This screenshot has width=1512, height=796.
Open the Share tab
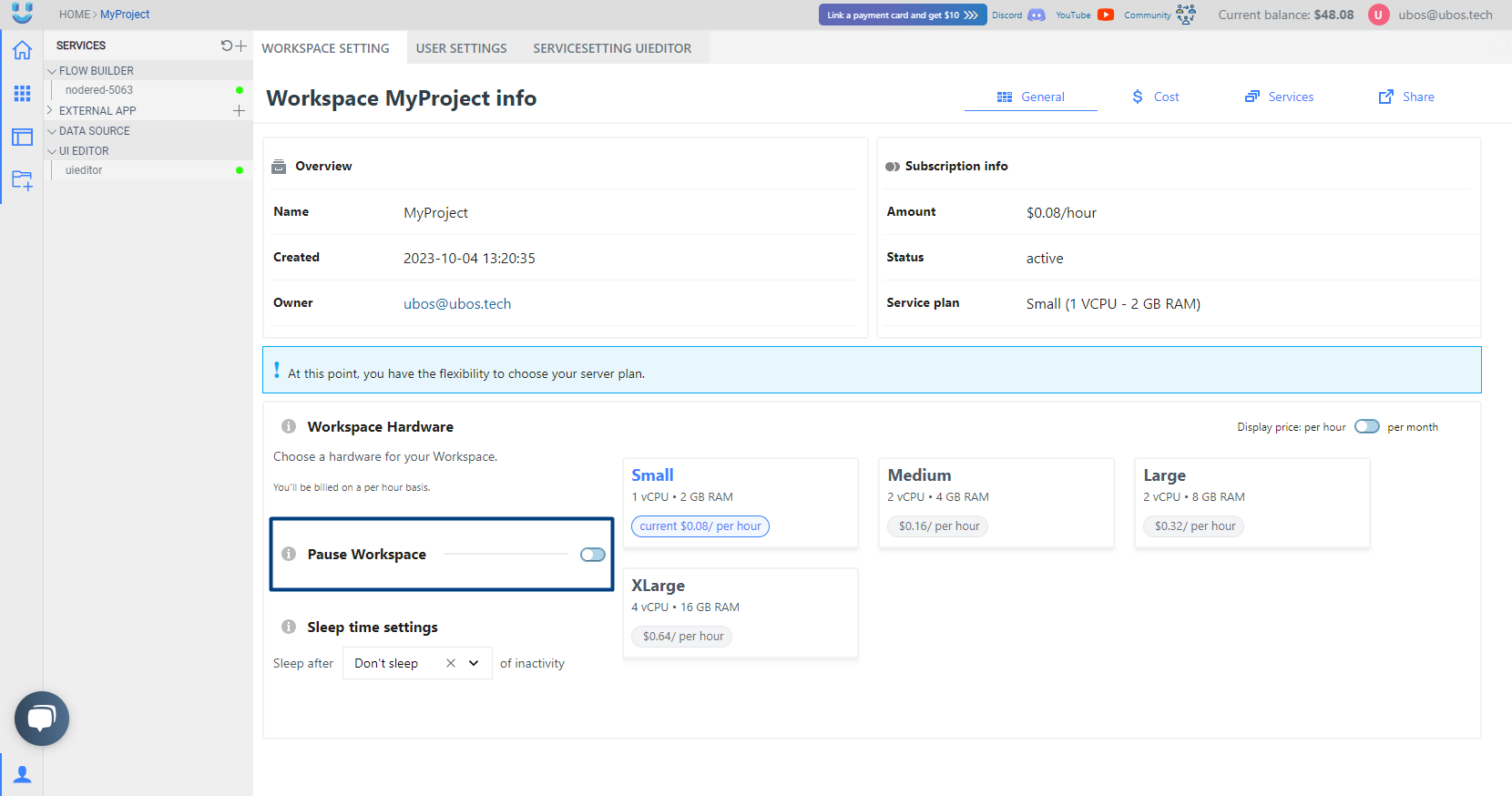(x=1406, y=97)
